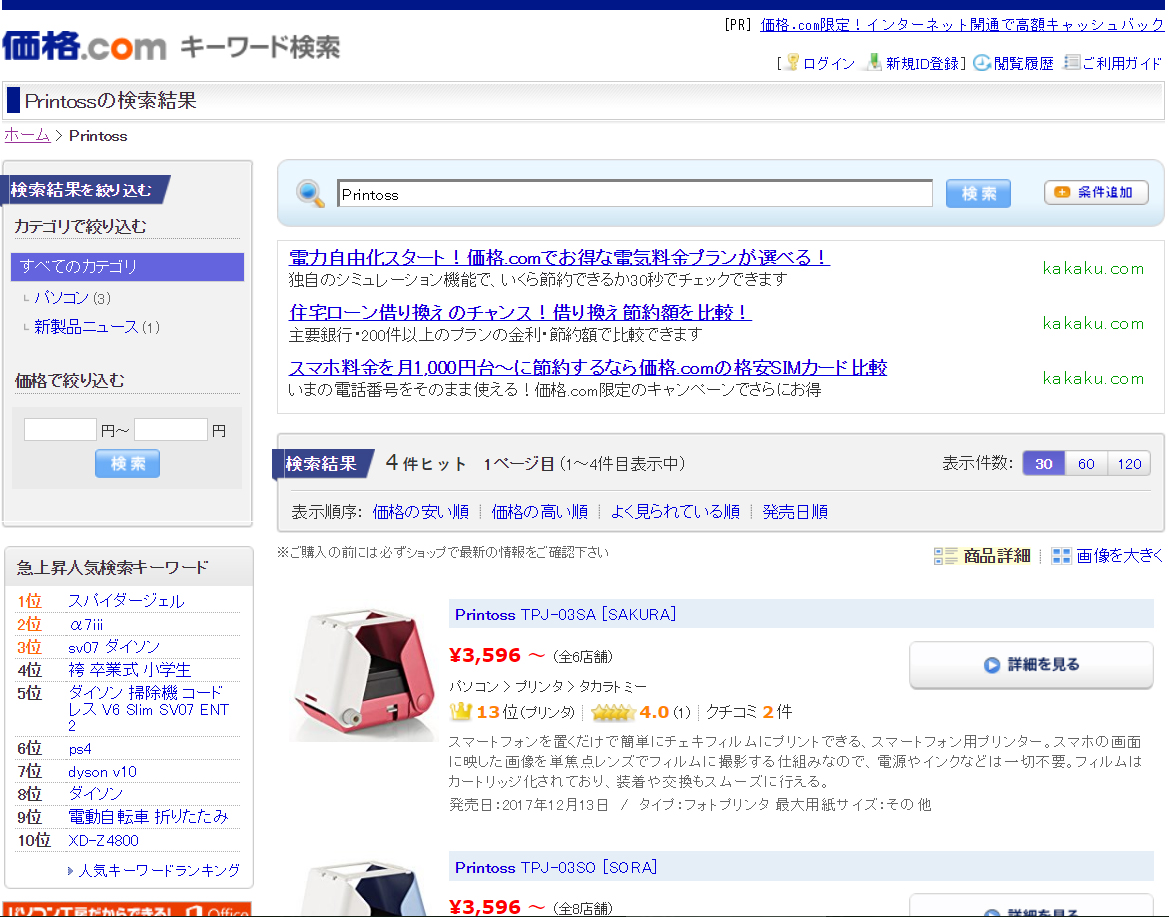1169x917 pixels.
Task: Open ログイン link
Action: pyautogui.click(x=828, y=63)
